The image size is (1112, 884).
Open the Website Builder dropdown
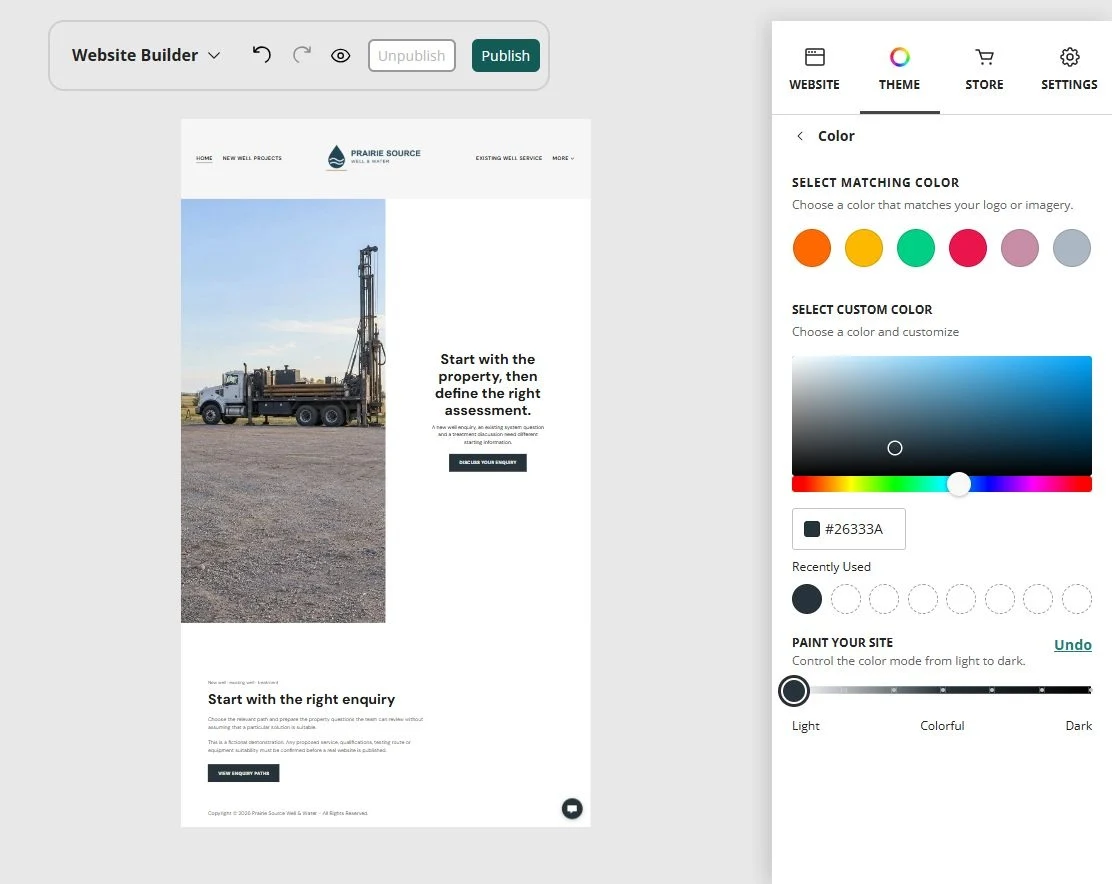coord(146,55)
